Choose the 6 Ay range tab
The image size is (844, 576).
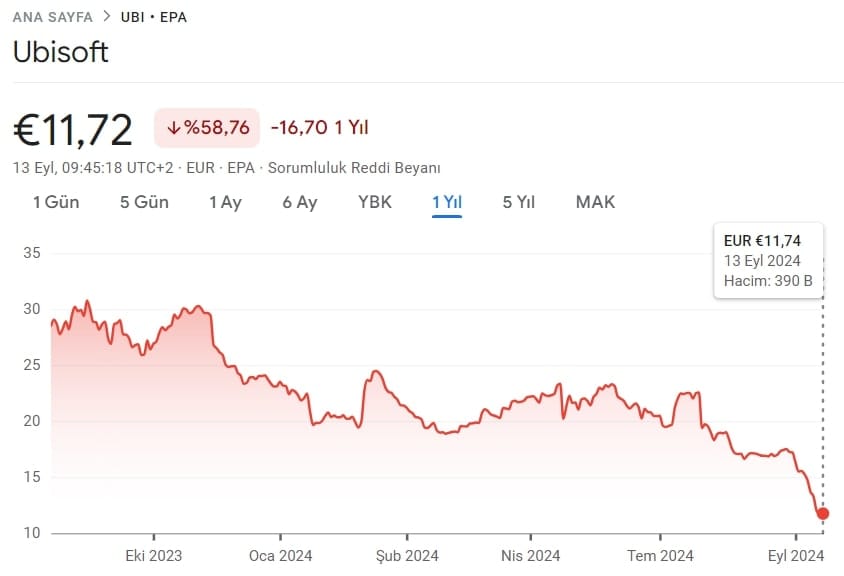tap(299, 202)
